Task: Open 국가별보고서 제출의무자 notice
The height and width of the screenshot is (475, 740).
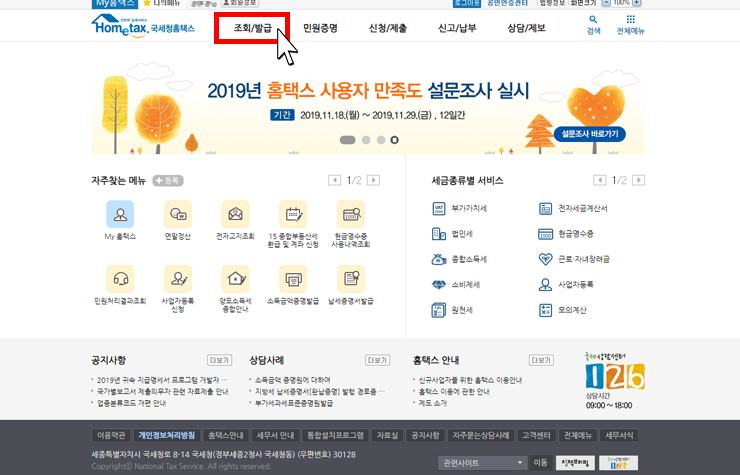Action: pos(162,391)
